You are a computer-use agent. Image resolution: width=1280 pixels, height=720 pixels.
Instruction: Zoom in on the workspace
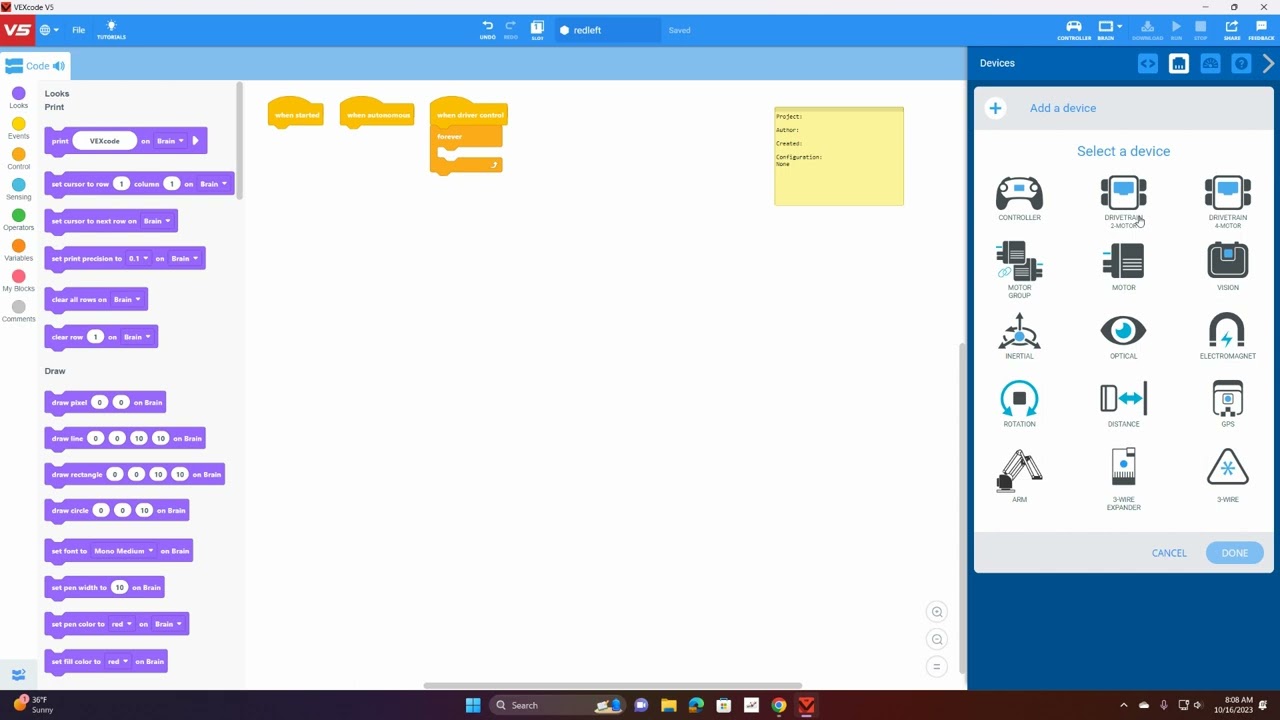tap(937, 612)
